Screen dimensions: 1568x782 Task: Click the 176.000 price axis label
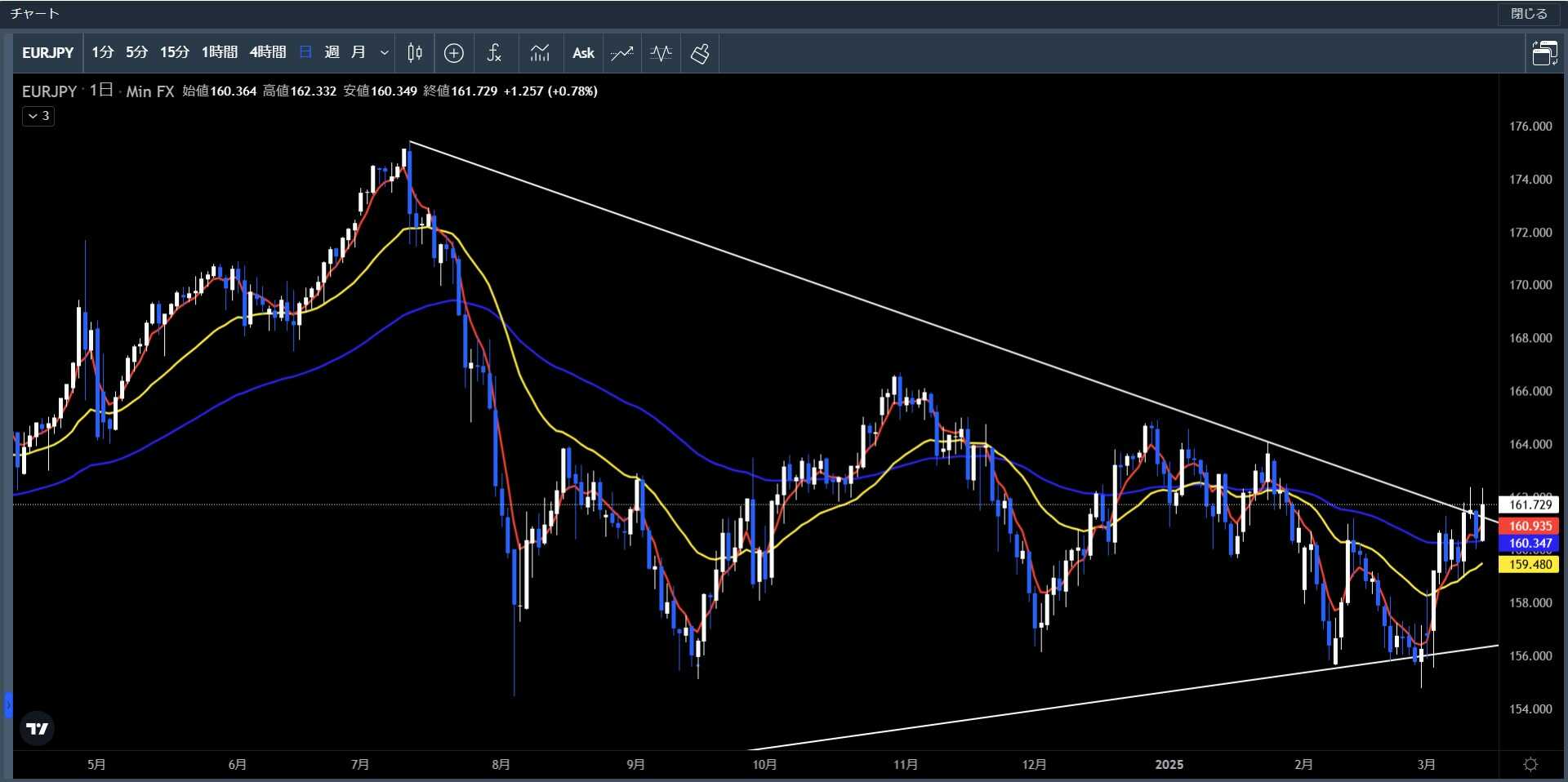1530,127
